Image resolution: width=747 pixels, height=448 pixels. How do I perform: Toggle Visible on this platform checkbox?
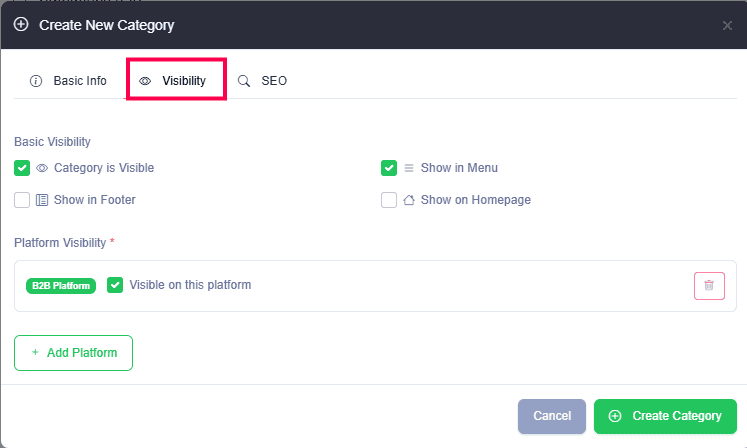click(115, 285)
